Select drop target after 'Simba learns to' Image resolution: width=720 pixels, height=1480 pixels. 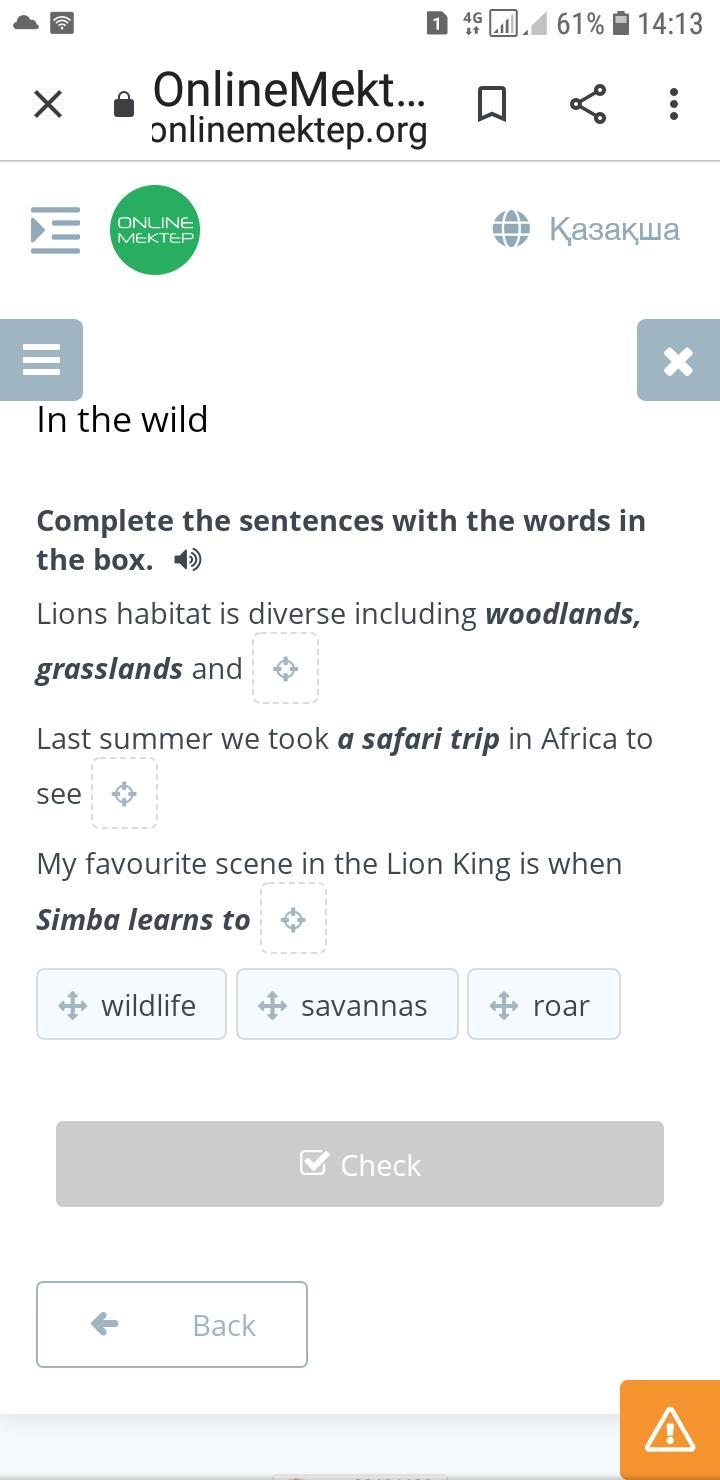(293, 919)
